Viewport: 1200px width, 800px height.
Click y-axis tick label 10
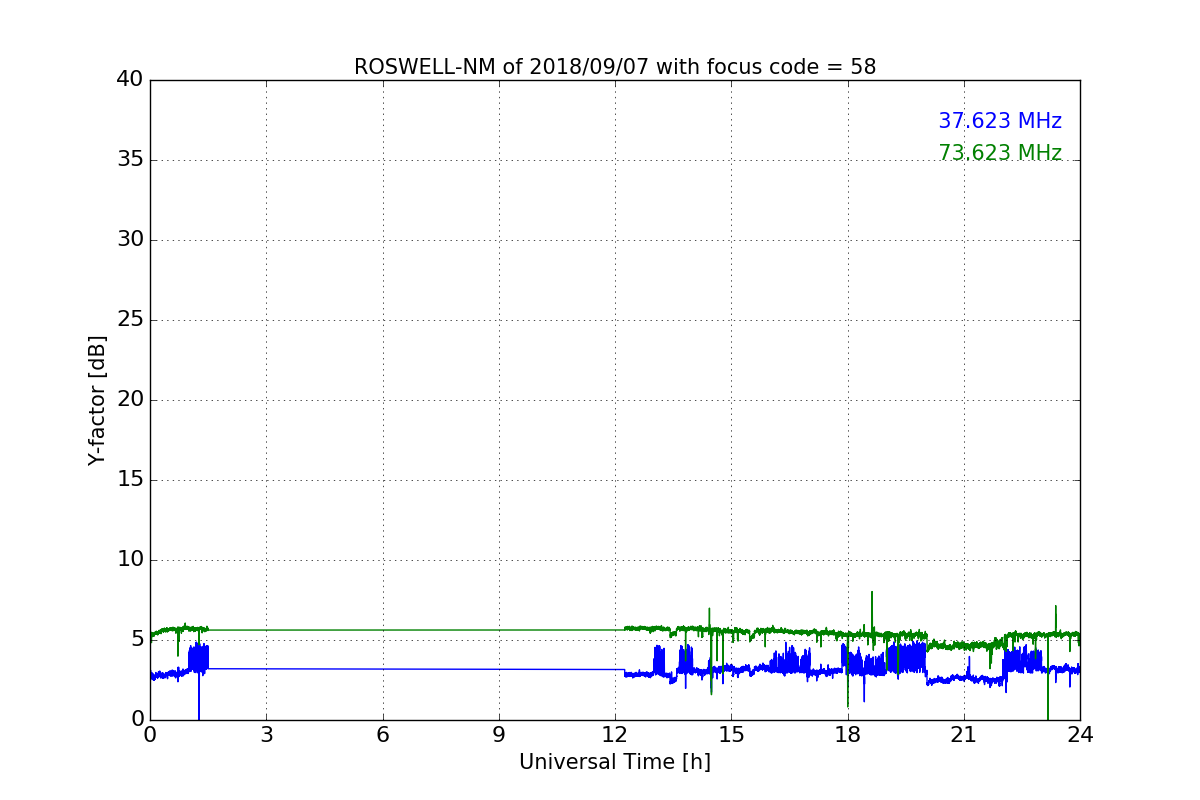click(x=129, y=560)
